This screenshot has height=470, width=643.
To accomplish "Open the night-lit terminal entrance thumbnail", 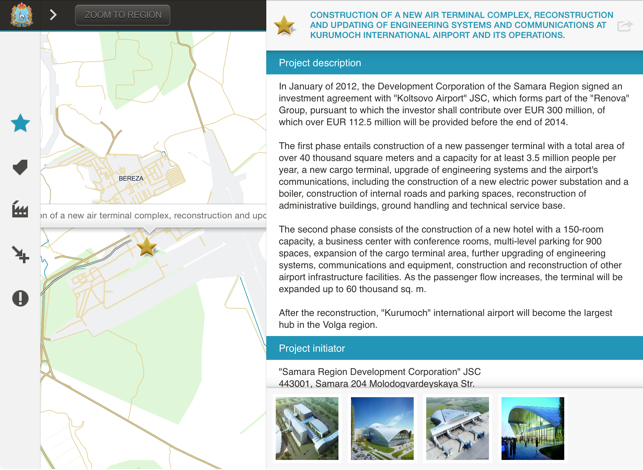I will 533,428.
